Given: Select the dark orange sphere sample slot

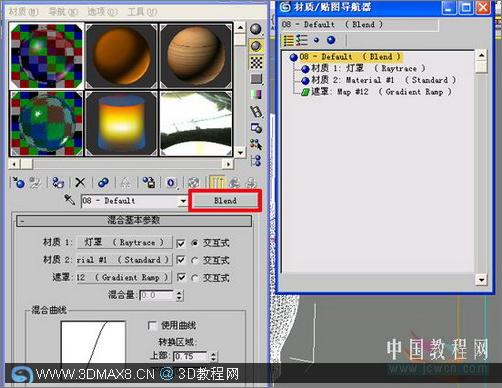Looking at the screenshot, I should point(121,56).
